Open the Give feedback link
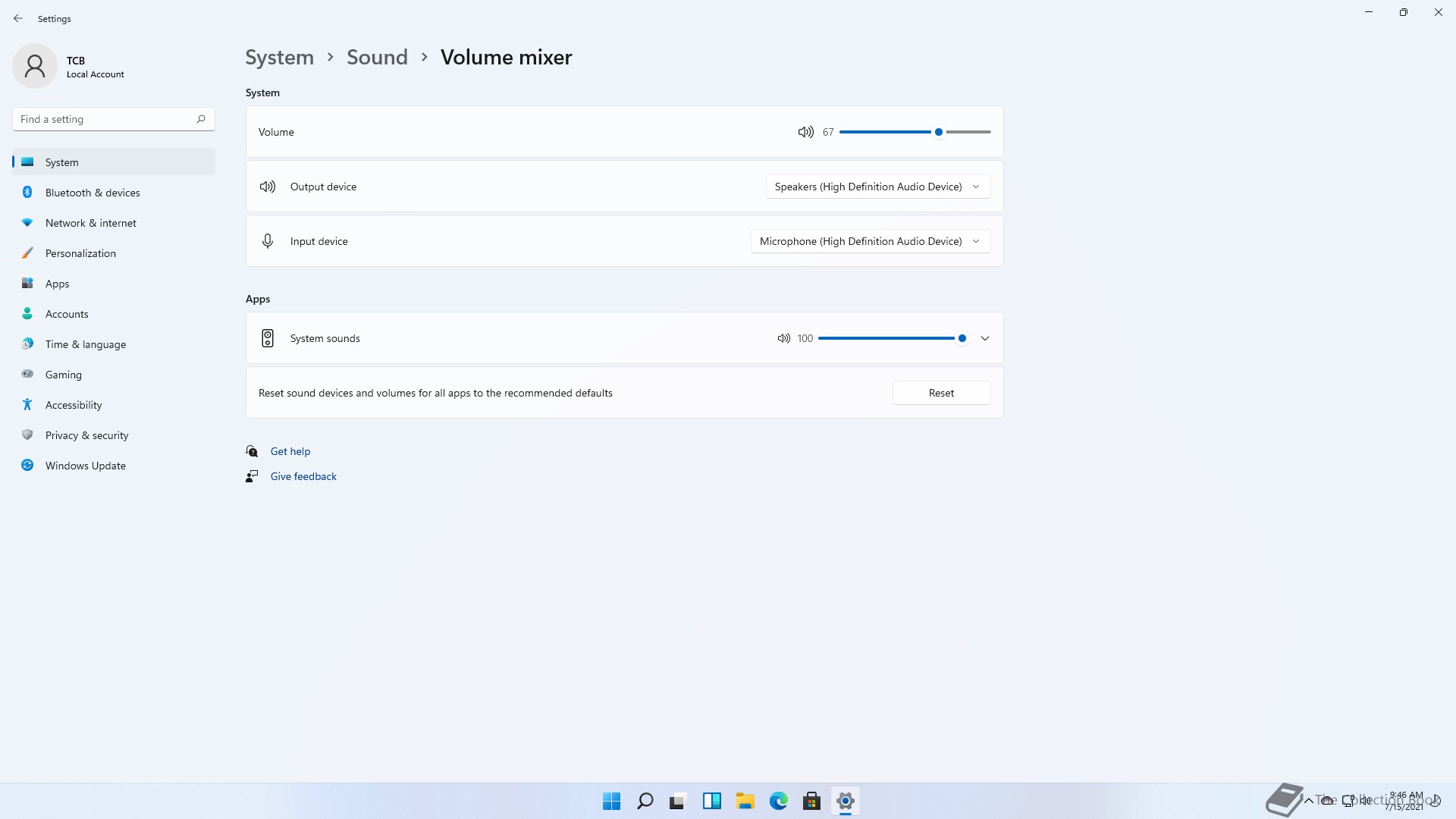 [x=303, y=476]
